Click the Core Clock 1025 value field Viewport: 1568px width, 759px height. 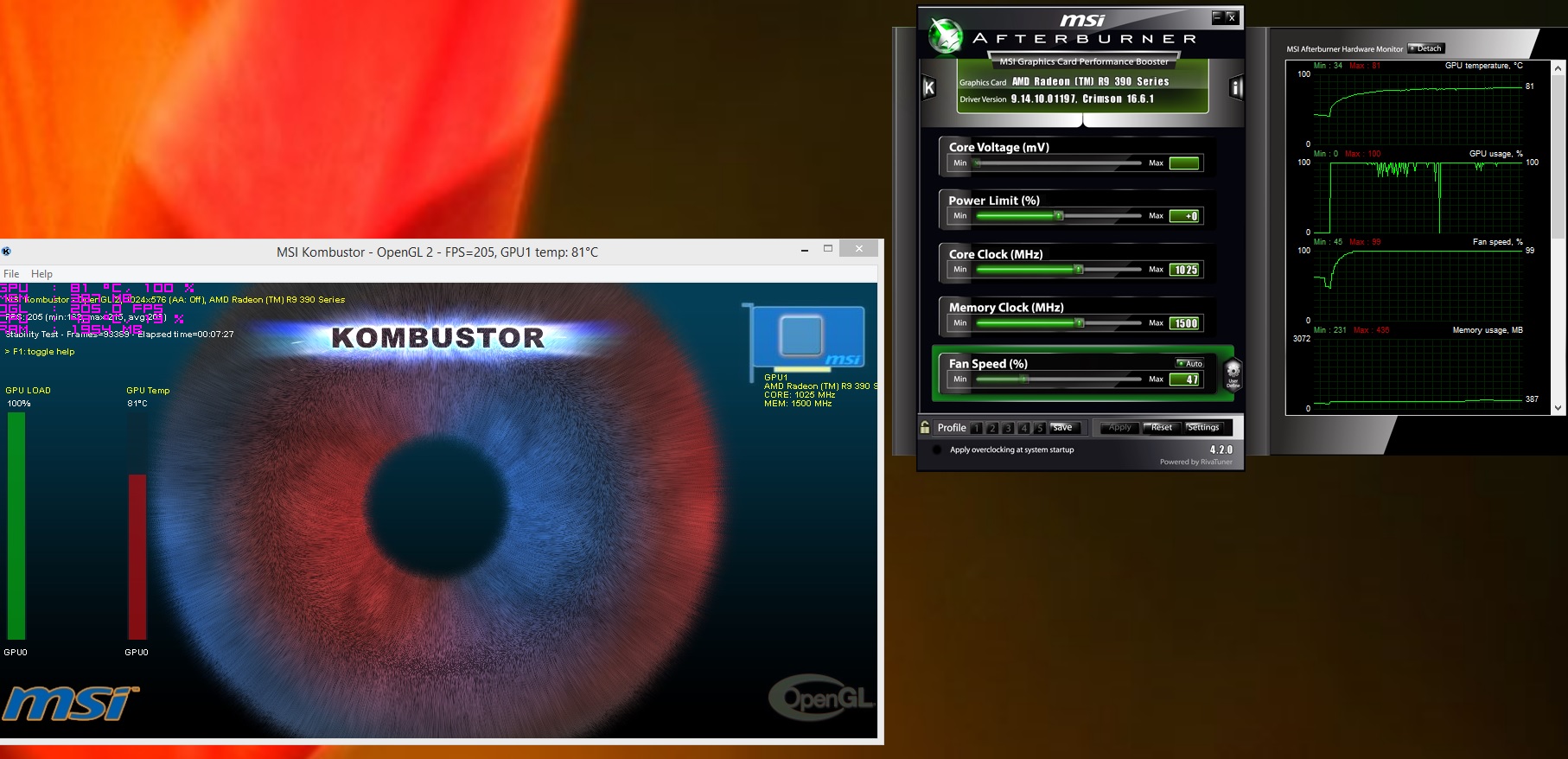[1184, 270]
